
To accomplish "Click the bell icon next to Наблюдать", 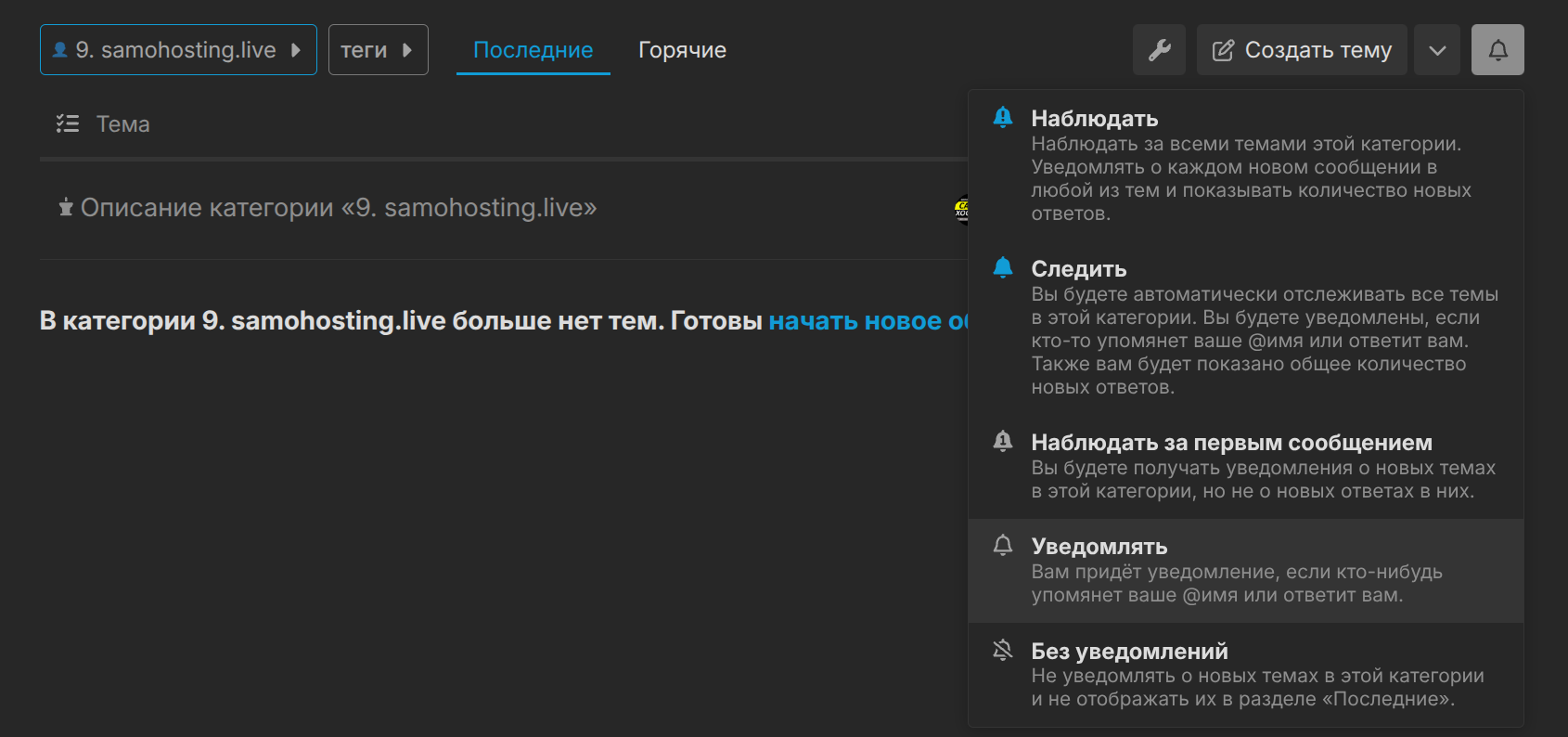I will 1003,118.
